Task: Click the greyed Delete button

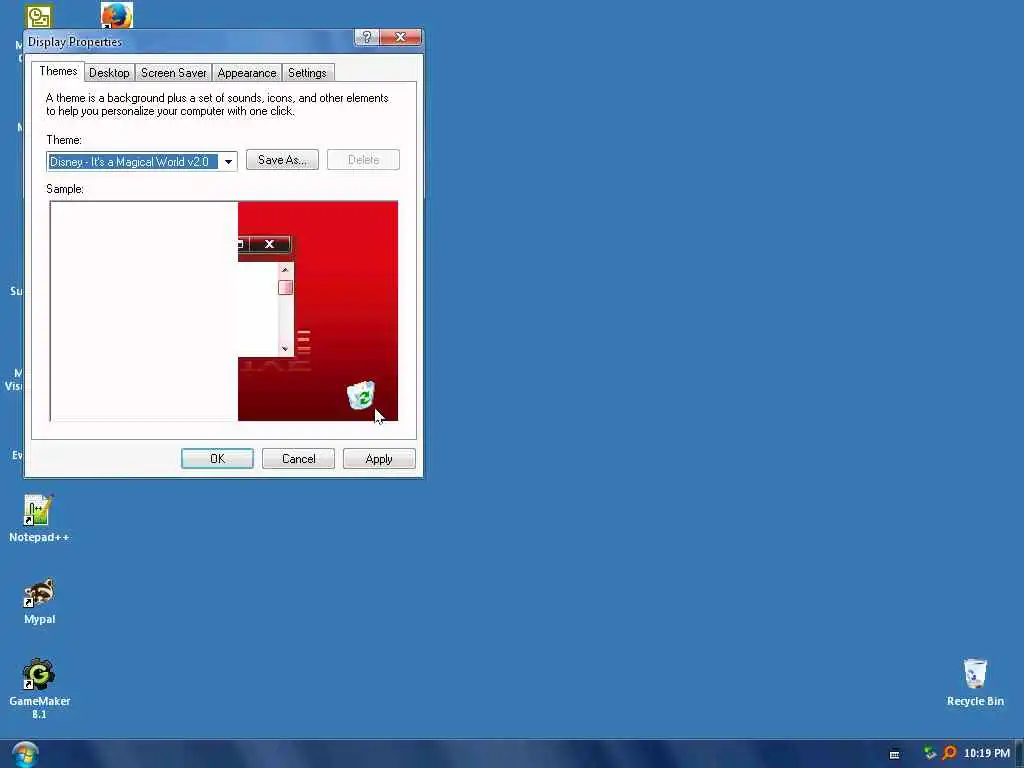Action: point(363,160)
